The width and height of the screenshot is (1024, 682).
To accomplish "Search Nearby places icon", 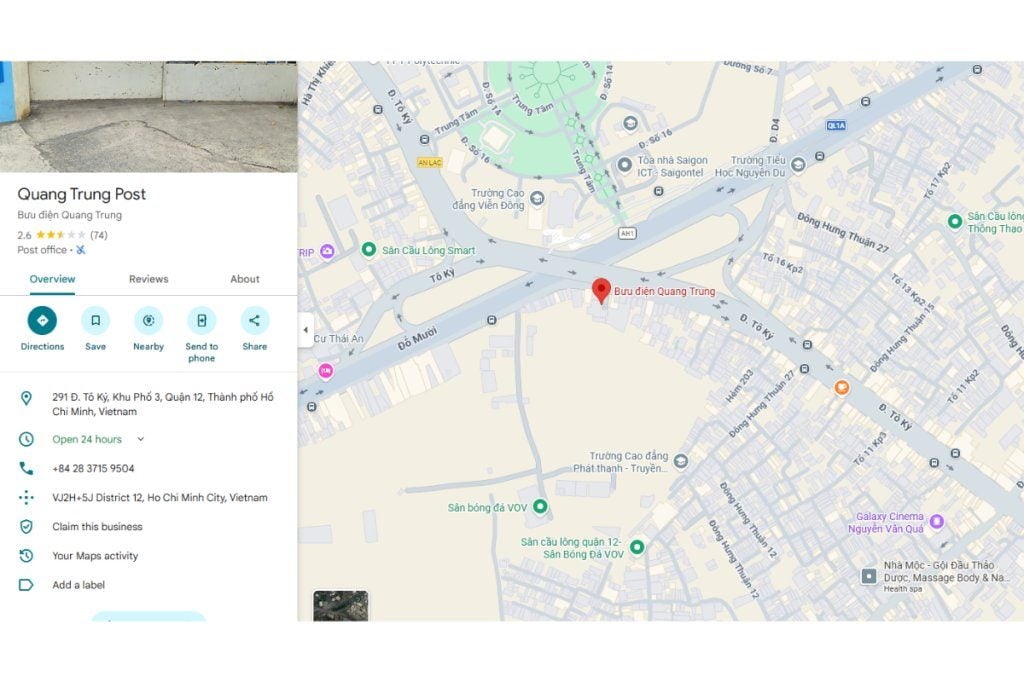I will click(x=148, y=321).
